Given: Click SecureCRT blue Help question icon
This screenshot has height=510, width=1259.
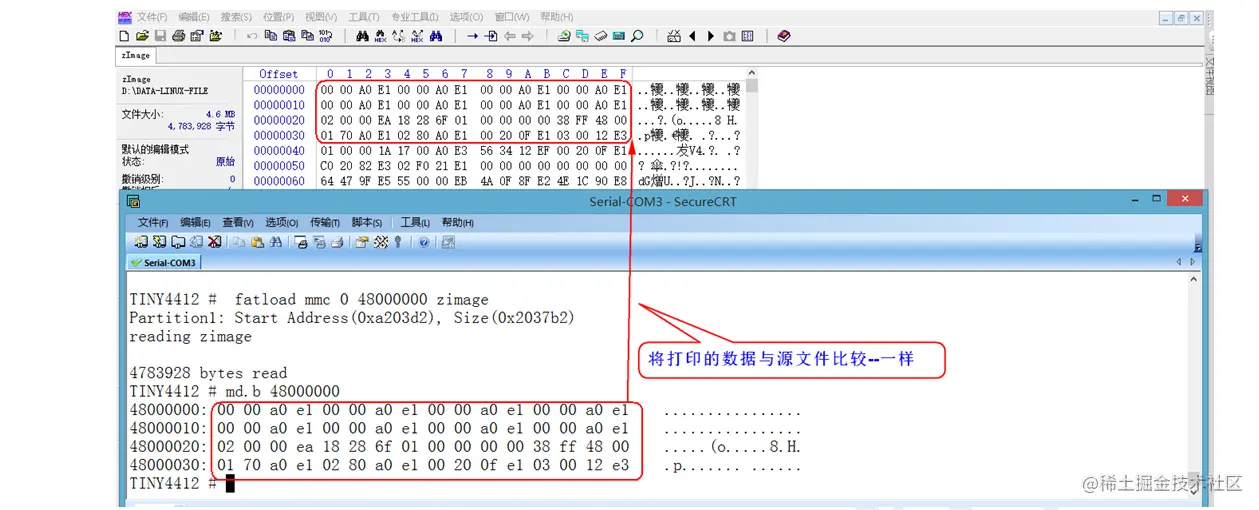Looking at the screenshot, I should pos(424,242).
